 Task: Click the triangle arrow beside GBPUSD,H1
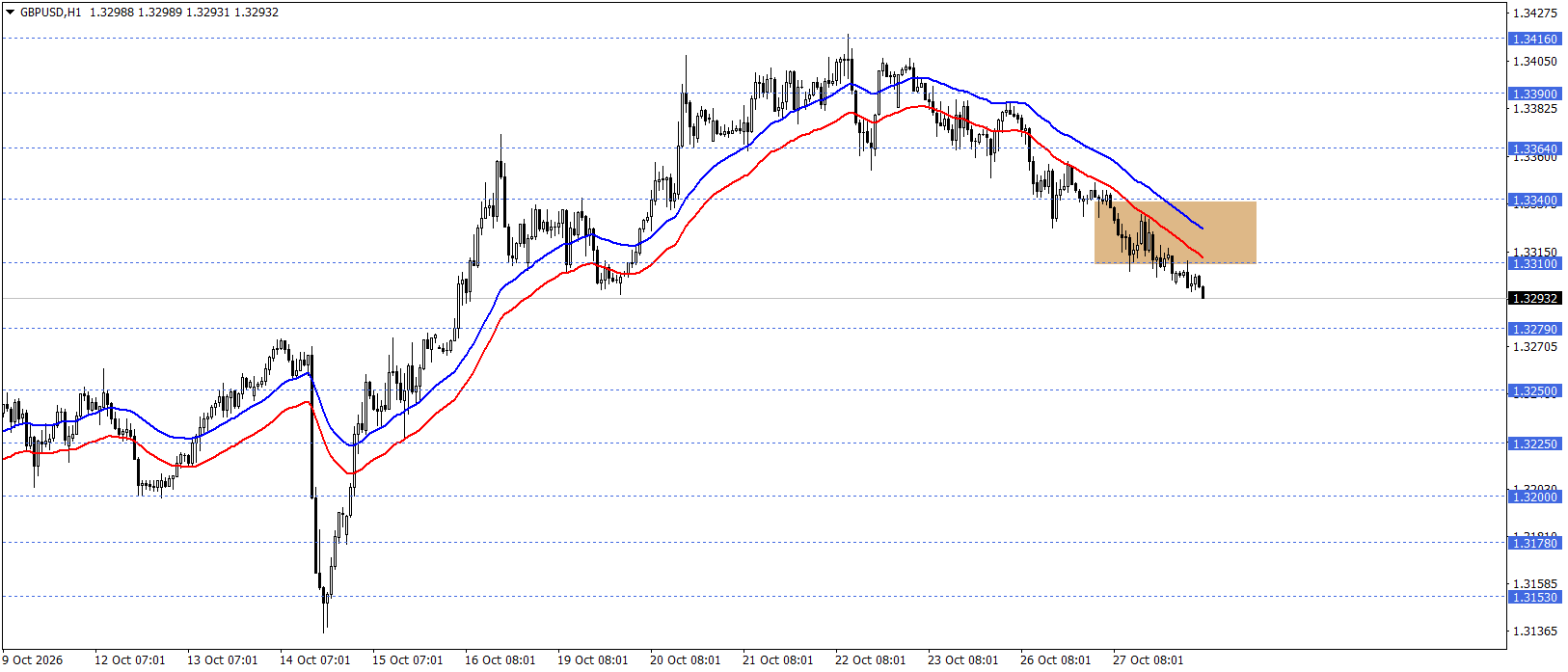(11, 13)
